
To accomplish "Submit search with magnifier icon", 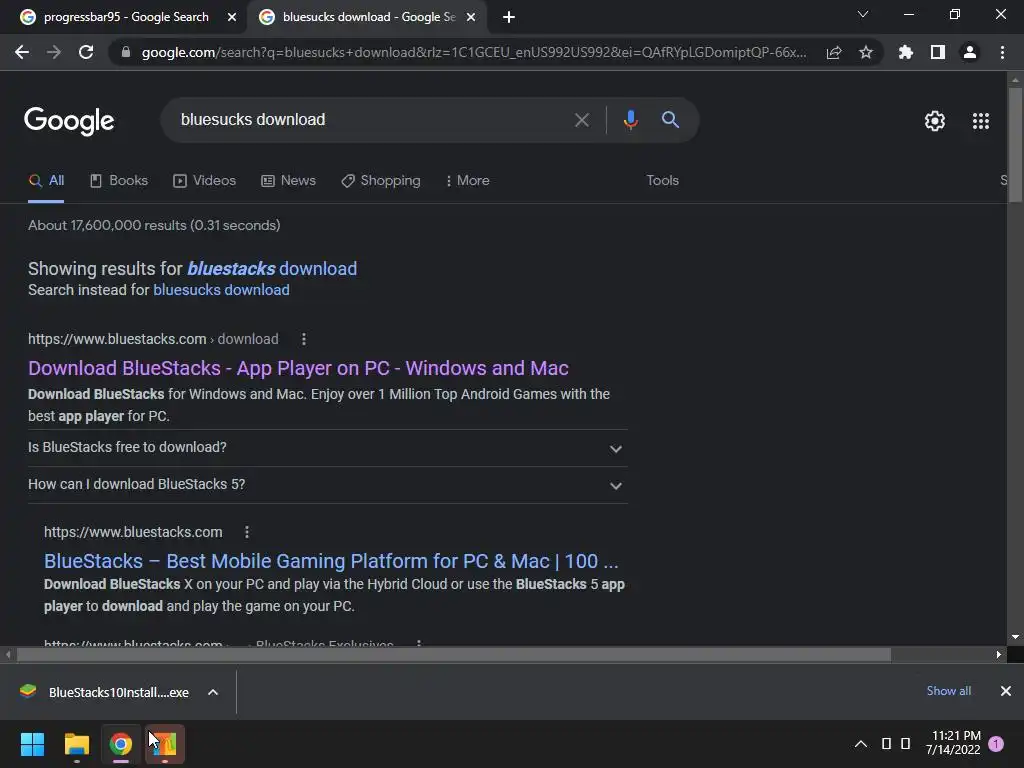I will [670, 120].
